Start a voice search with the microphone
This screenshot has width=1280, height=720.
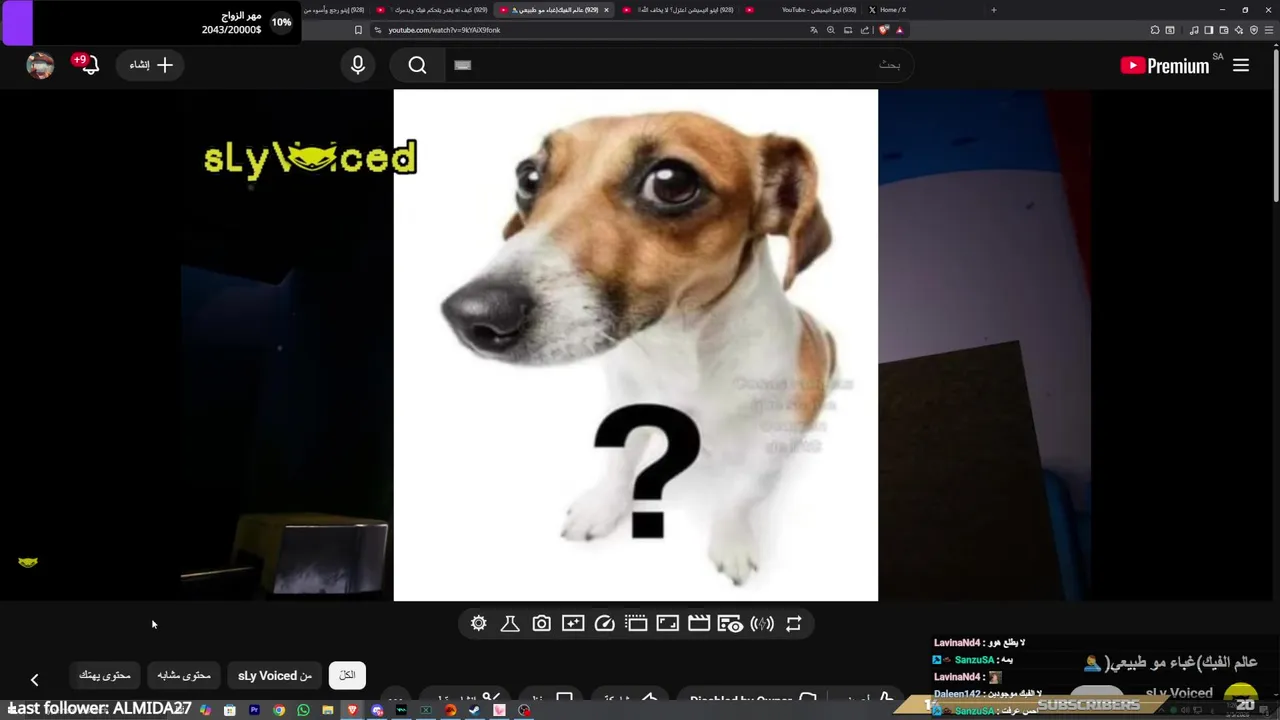click(x=358, y=65)
